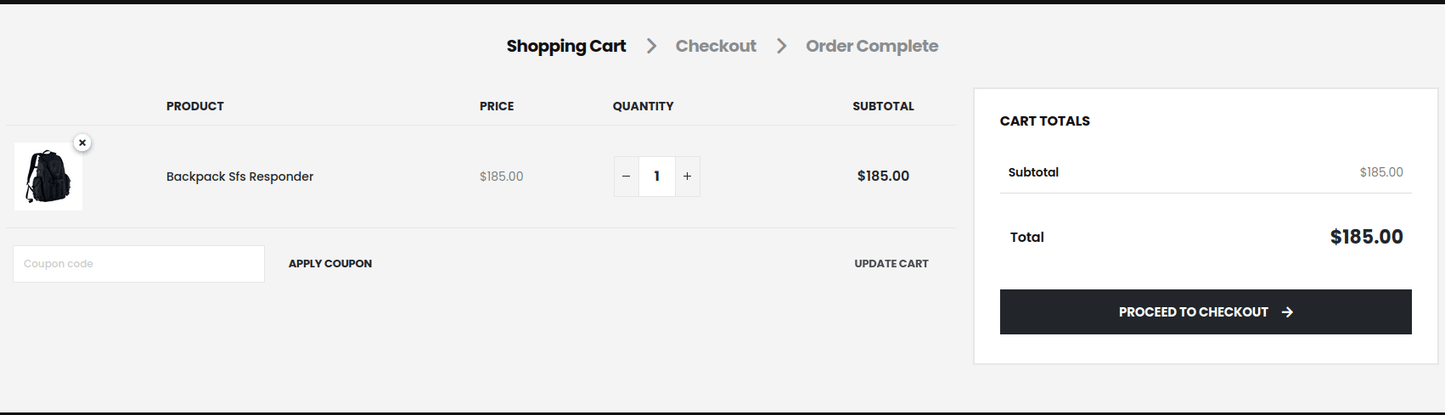1445x415 pixels.
Task: Click the chevron before Order Complete
Action: point(781,46)
